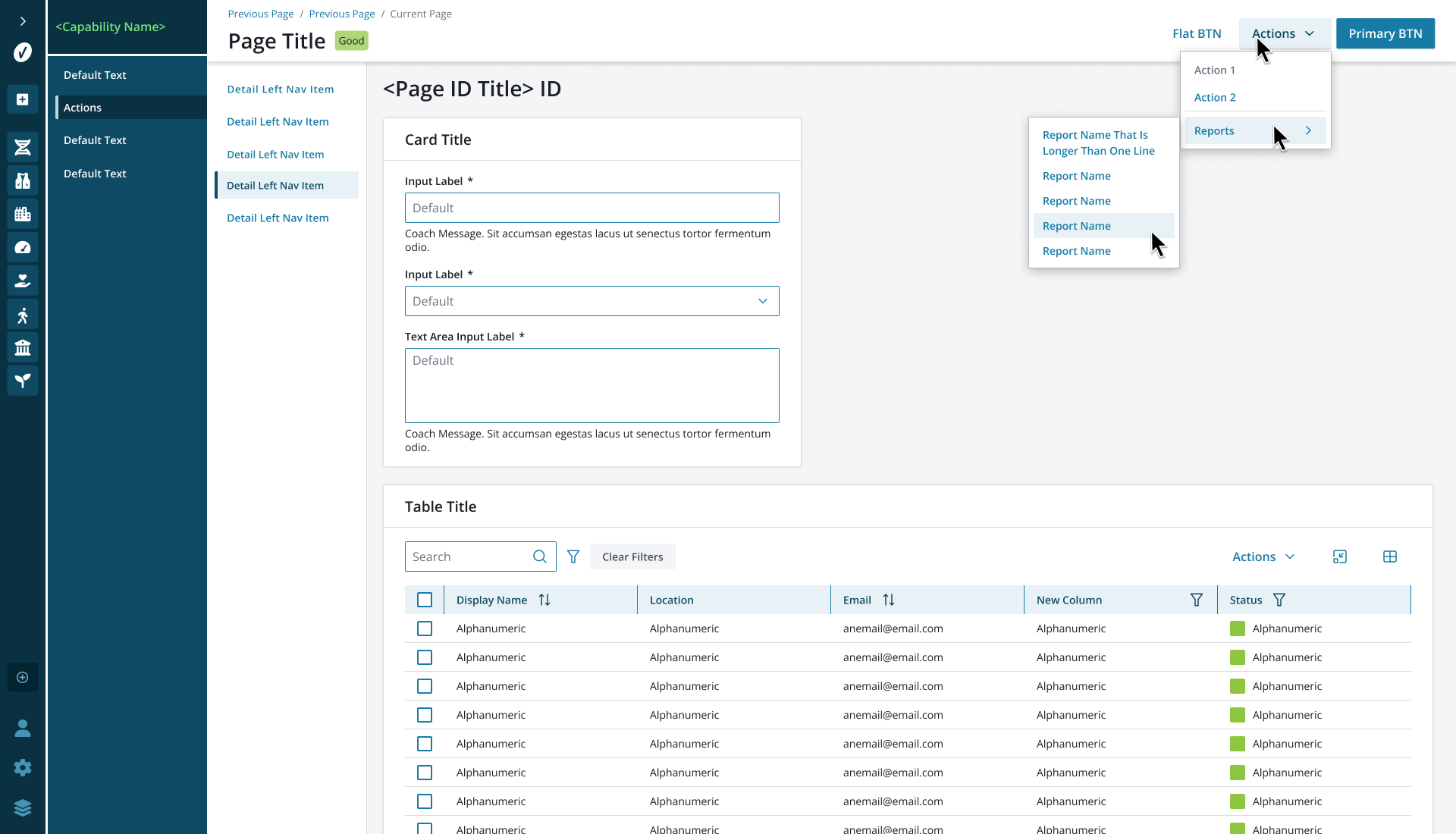Open the walking person icon in sidebar
The height and width of the screenshot is (834, 1456).
23,315
